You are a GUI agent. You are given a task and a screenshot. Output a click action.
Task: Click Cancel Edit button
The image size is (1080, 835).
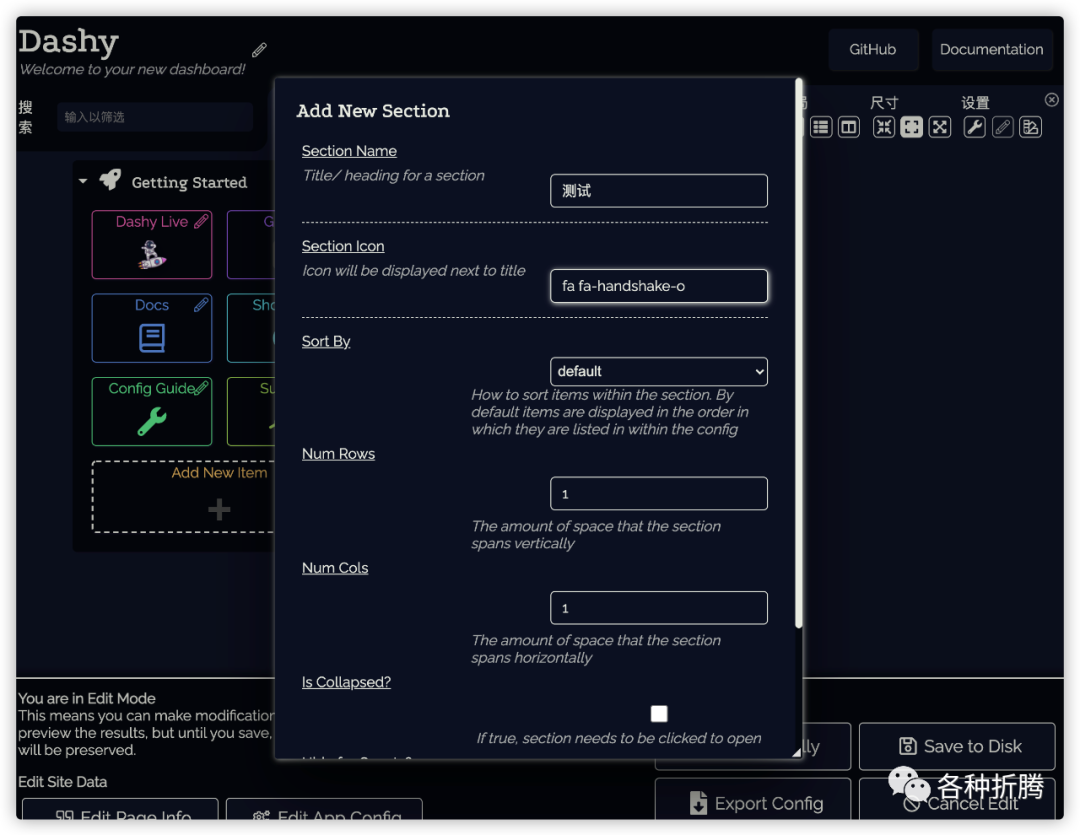coord(957,799)
